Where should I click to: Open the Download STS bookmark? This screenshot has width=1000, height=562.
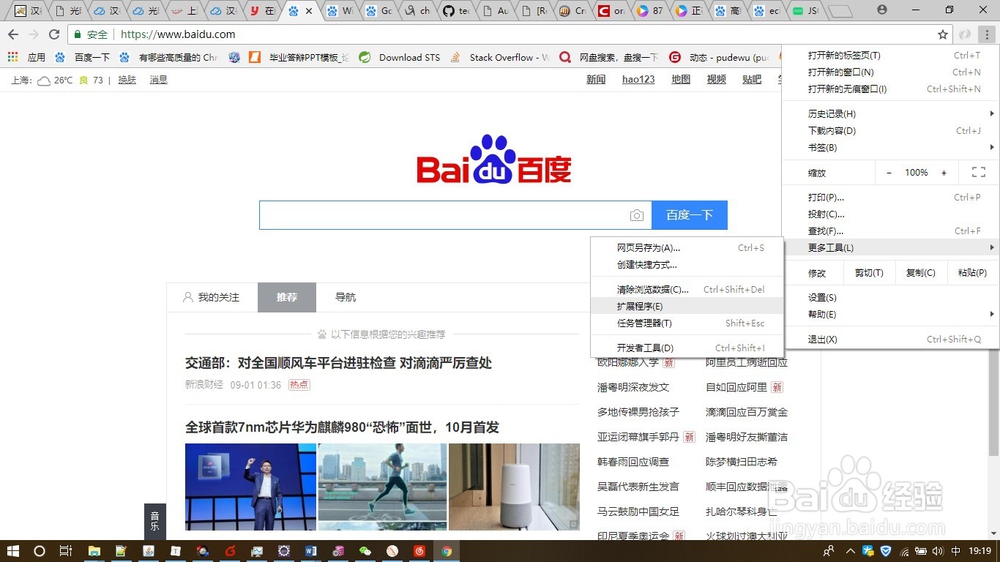tap(400, 57)
